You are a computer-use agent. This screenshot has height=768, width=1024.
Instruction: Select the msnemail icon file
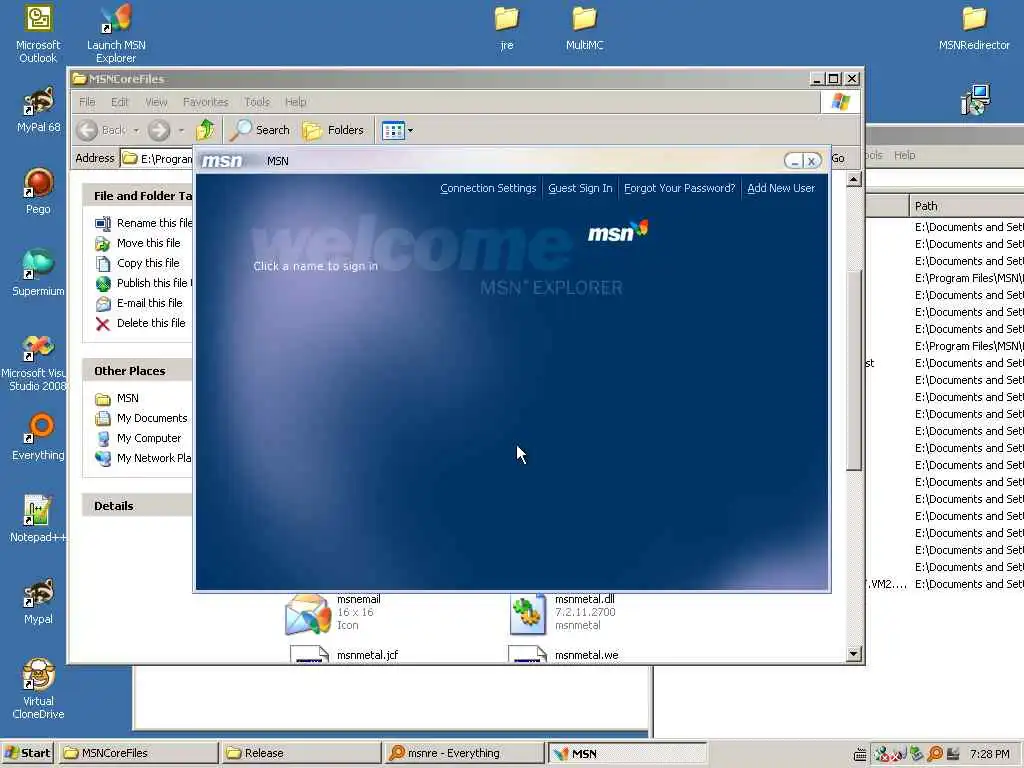(x=333, y=613)
